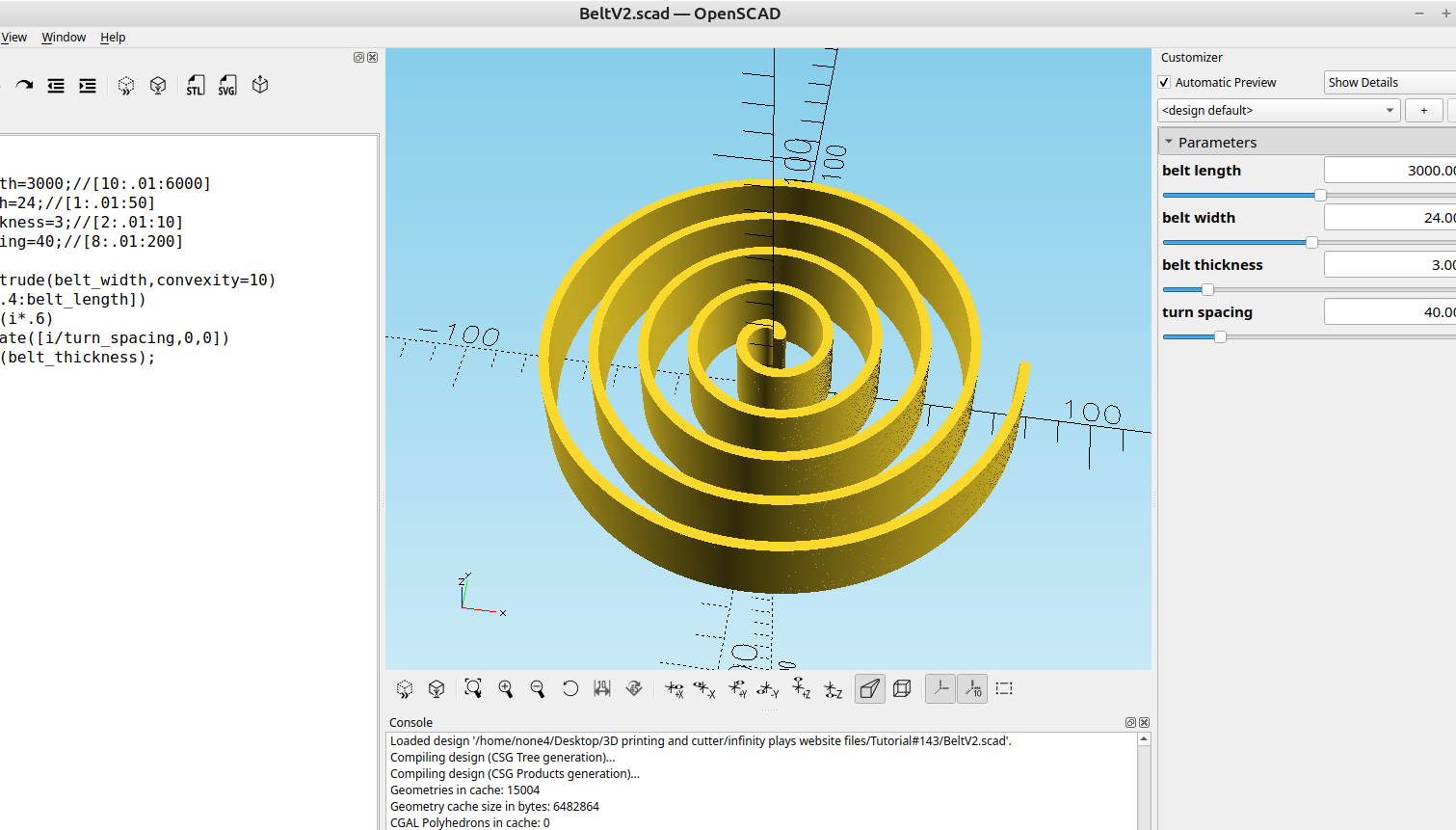Collapse the Parameters section

tap(1169, 142)
